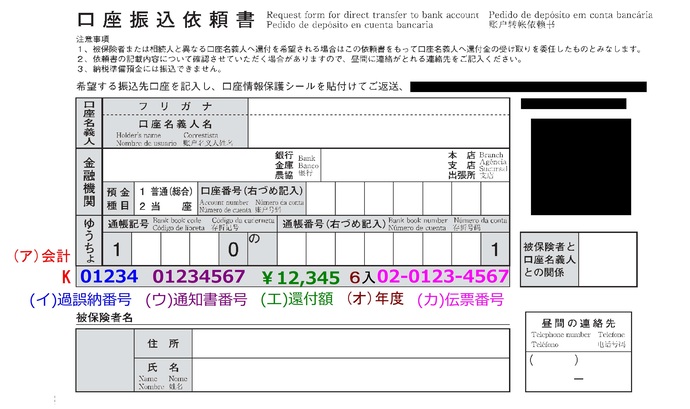Click the 住所 address entry field
Image resolution: width=690 pixels, height=409 pixels.
(x=351, y=343)
